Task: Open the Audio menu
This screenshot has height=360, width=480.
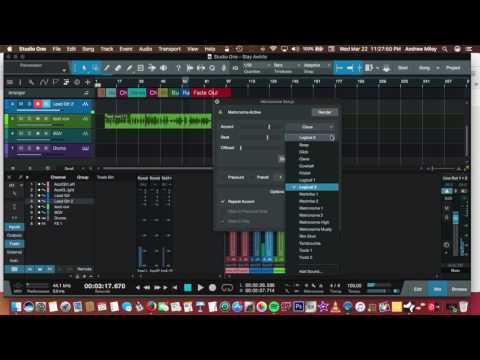Action: (x=145, y=49)
